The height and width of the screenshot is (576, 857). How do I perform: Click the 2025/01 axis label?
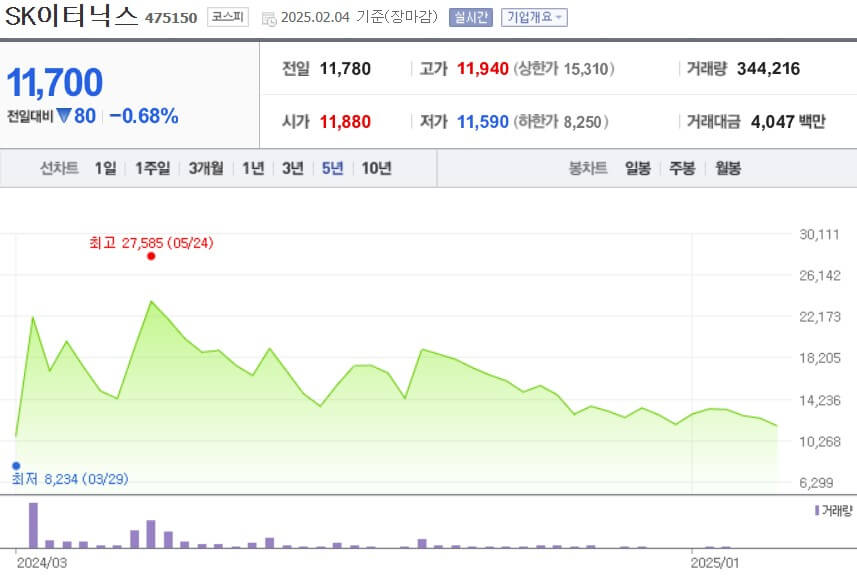[715, 563]
